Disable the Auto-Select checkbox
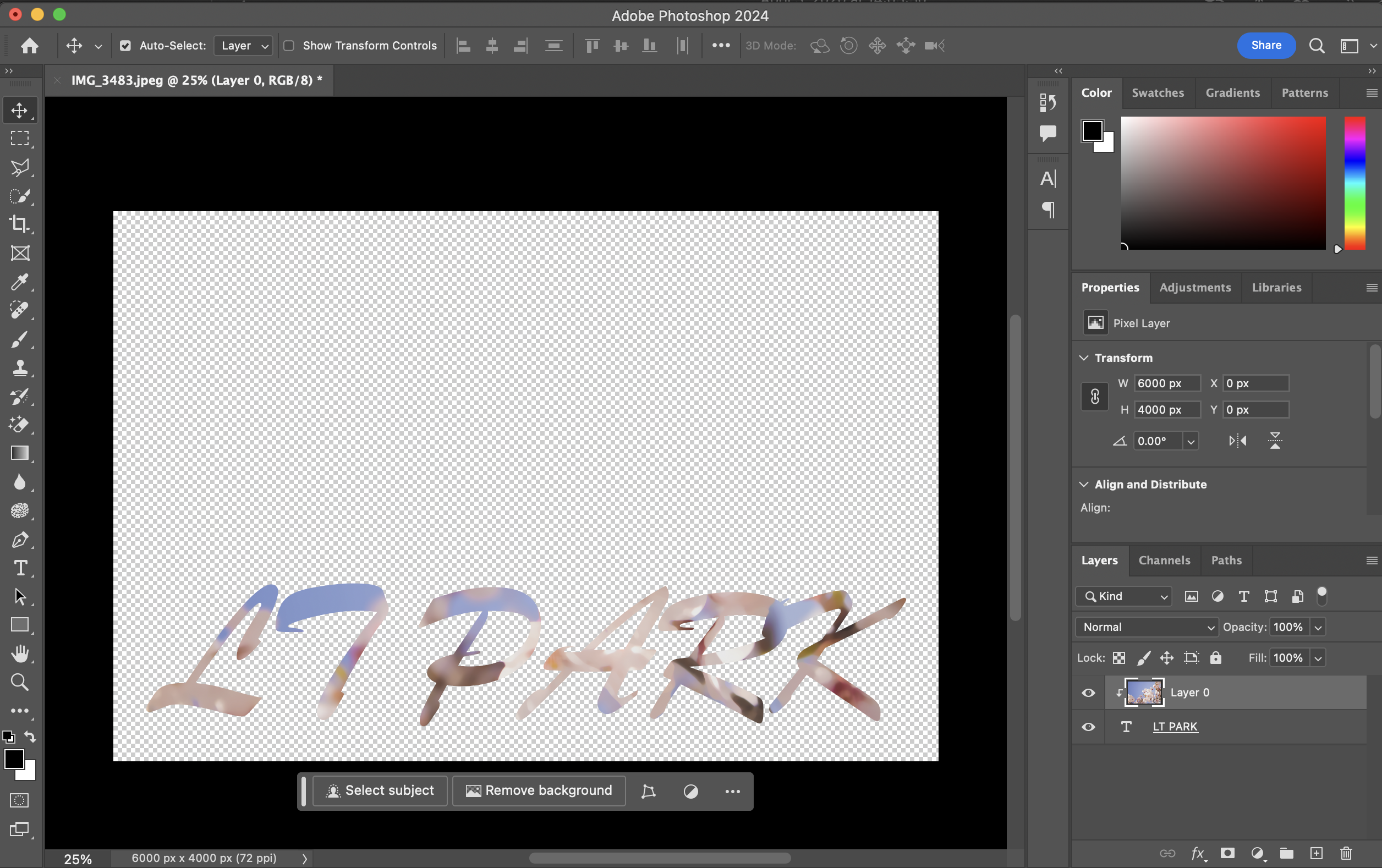The image size is (1382, 868). tap(125, 46)
